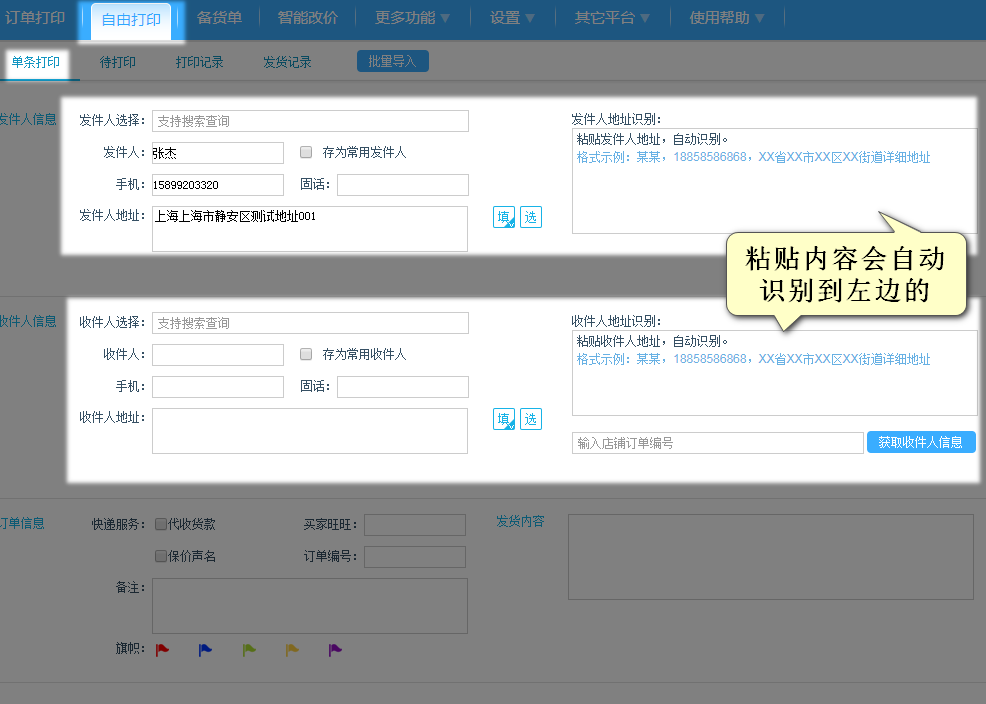The height and width of the screenshot is (704, 986).
Task: Click the 收件人 name field
Action: [218, 355]
